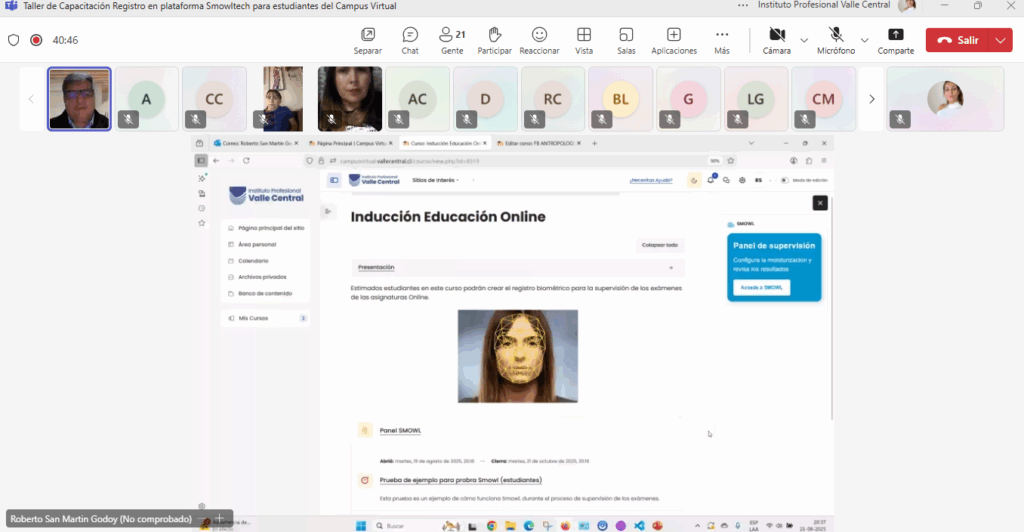Open RS user menu
Screen dimensions: 1024x532
tap(758, 180)
